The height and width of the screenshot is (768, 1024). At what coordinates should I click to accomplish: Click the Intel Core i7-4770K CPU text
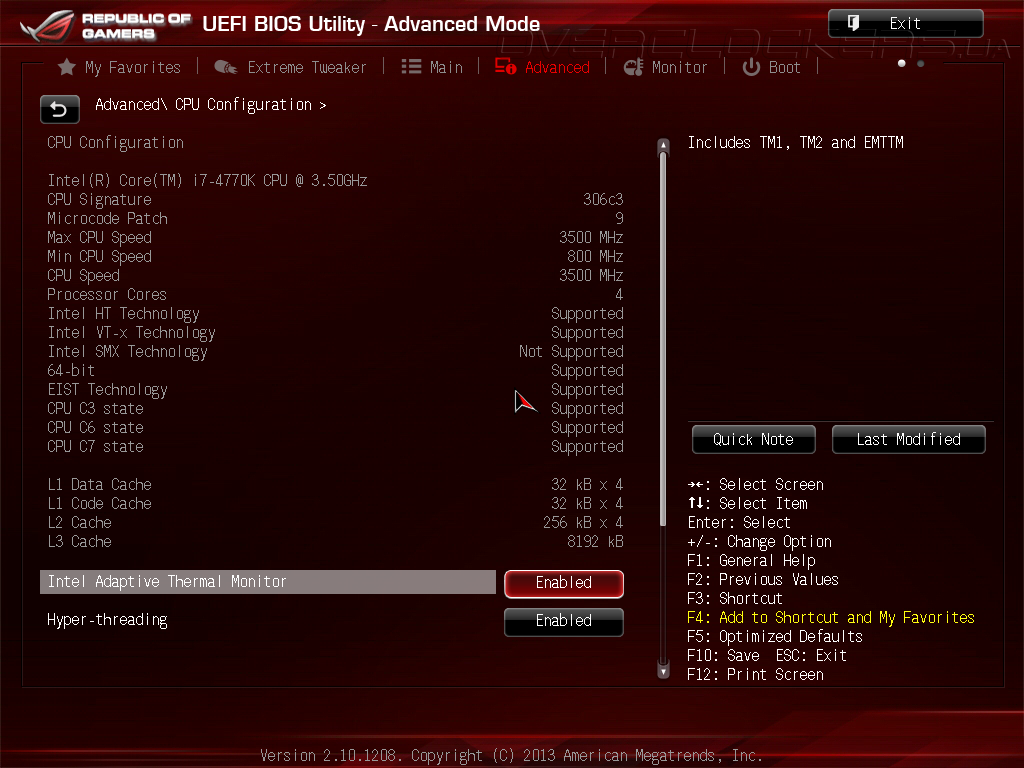pyautogui.click(x=207, y=180)
